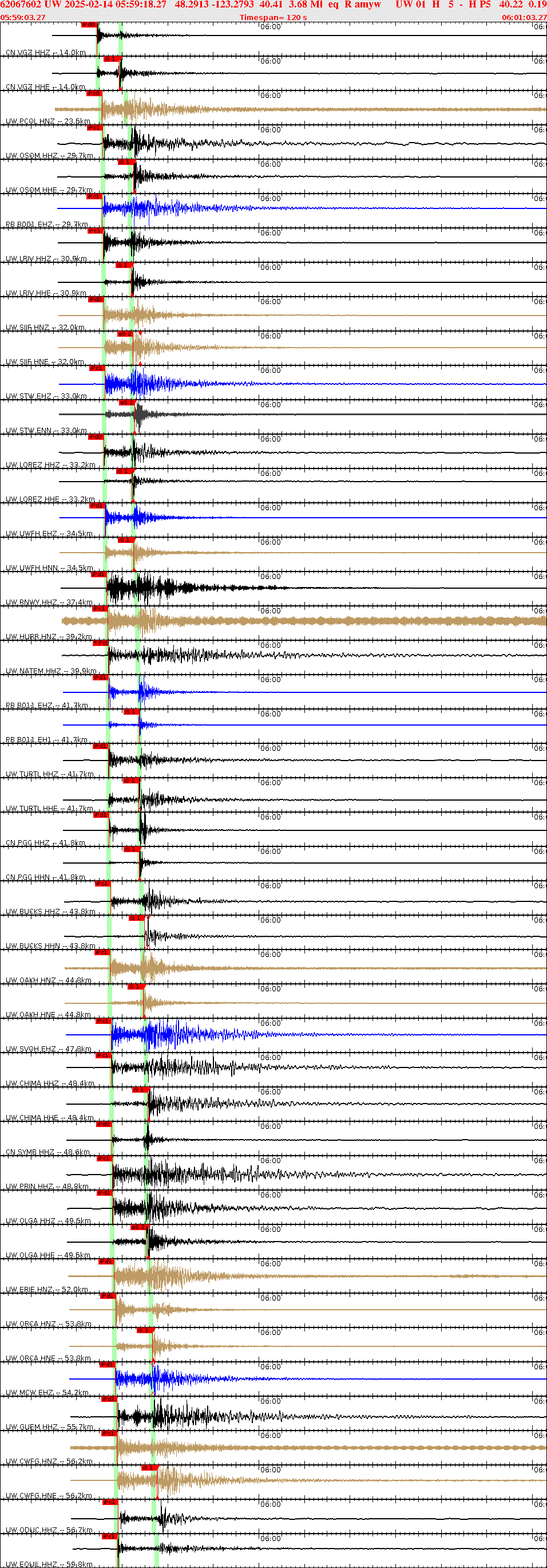Click the start time 05:59:03.27
This screenshot has width=547, height=1568.
[x=22, y=18]
